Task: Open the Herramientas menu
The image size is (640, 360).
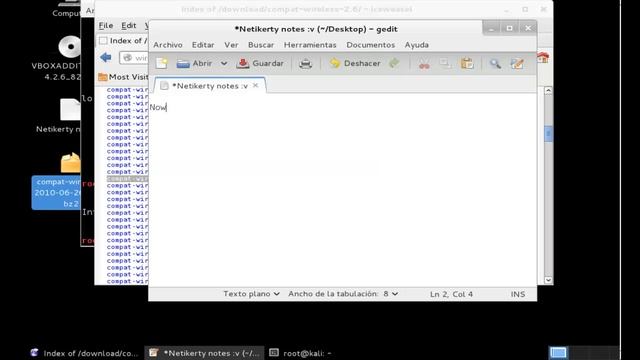Action: tap(310, 45)
